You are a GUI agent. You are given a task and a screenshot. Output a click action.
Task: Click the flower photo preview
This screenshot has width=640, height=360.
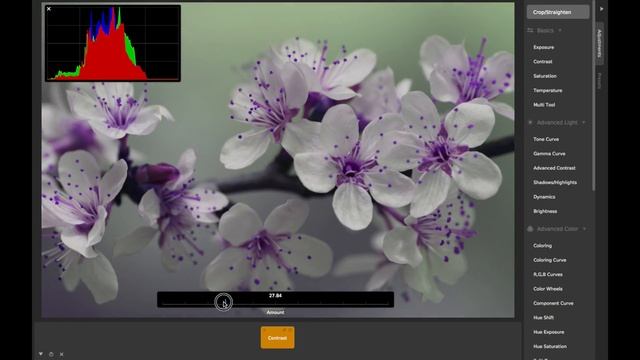(x=278, y=160)
